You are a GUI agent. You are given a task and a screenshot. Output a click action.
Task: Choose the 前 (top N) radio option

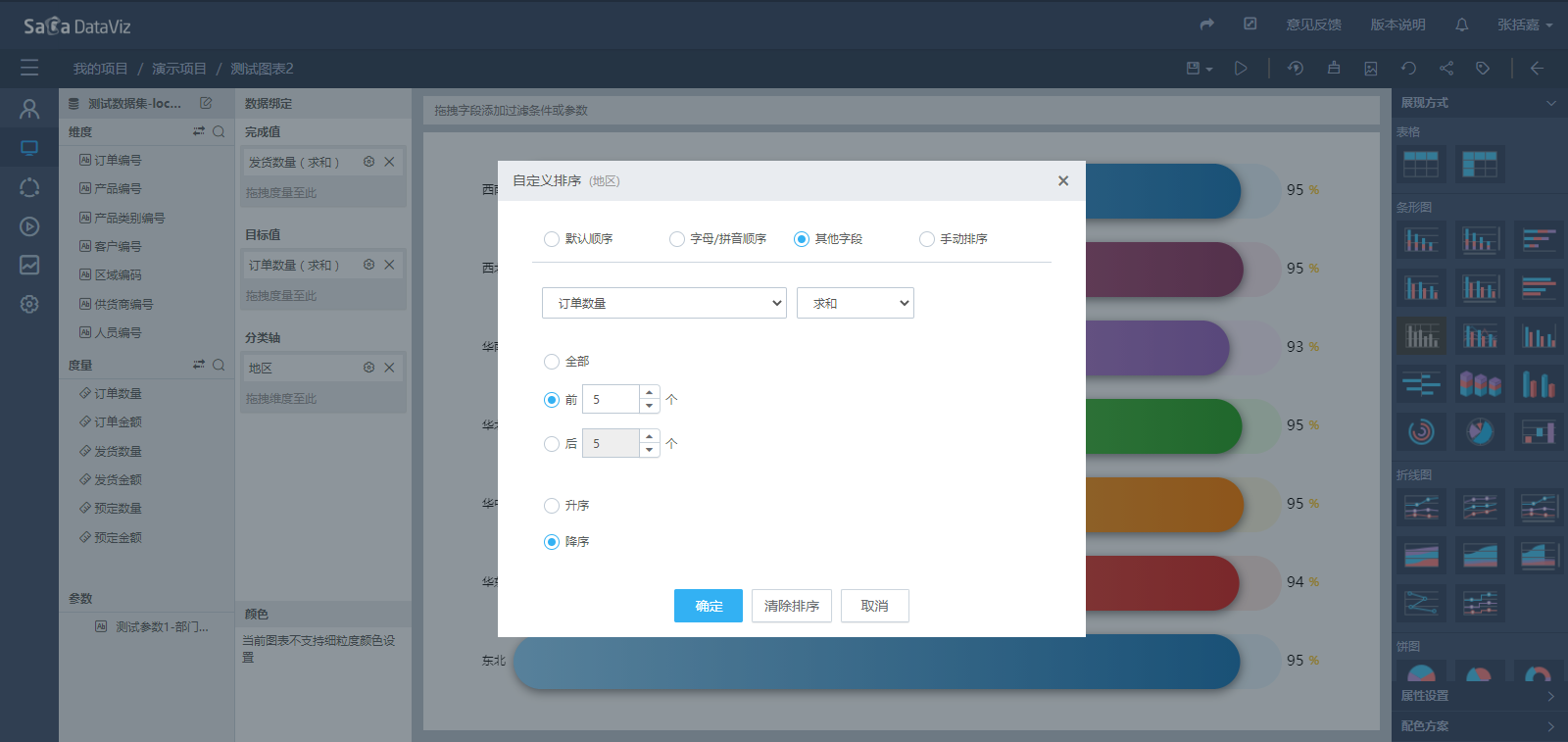[x=552, y=400]
